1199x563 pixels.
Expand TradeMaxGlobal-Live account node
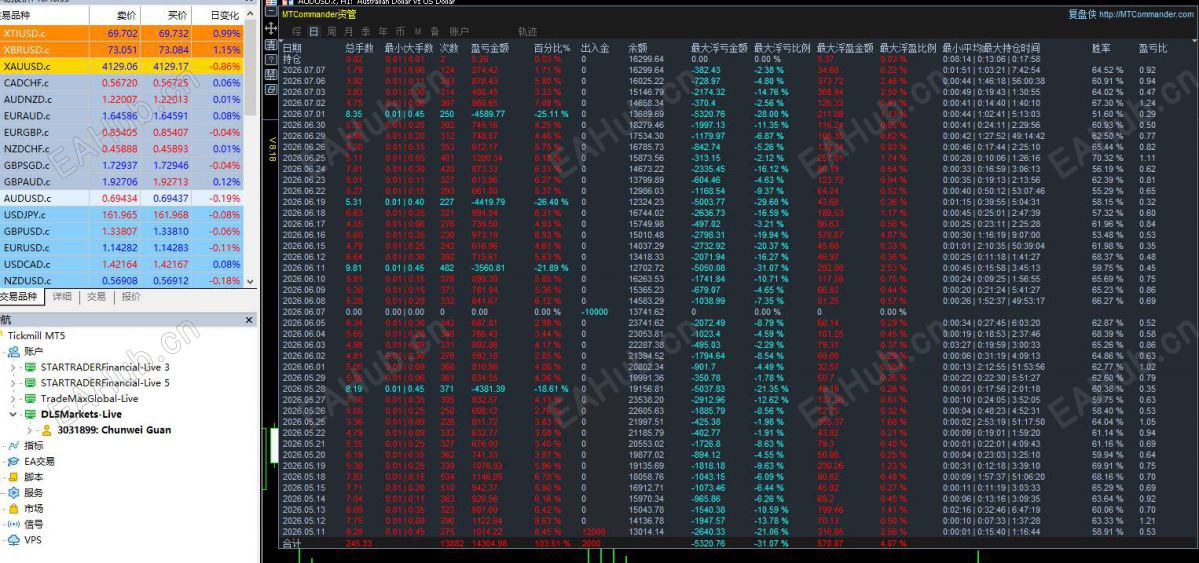click(x=13, y=399)
